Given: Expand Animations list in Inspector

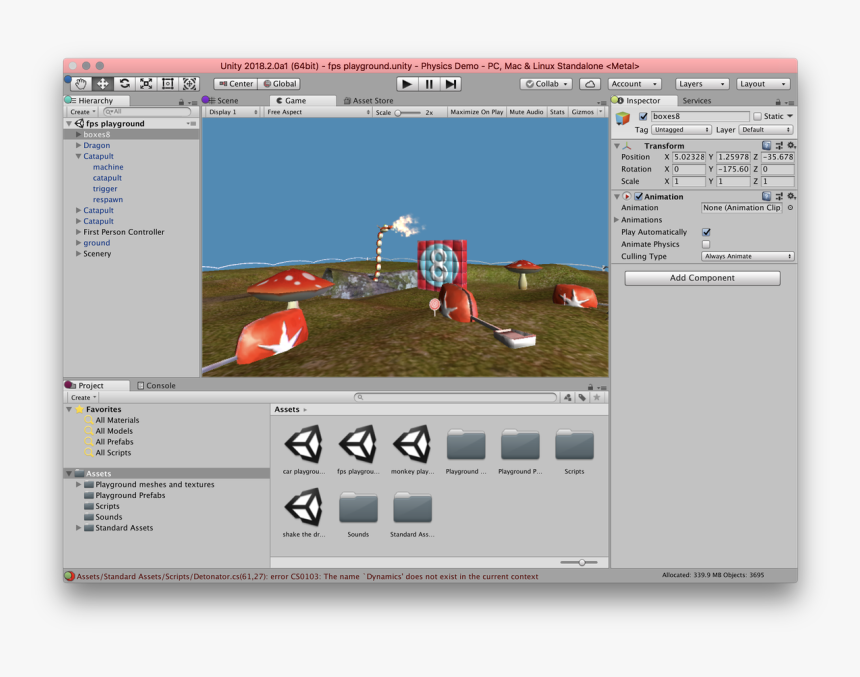Looking at the screenshot, I should tap(616, 220).
